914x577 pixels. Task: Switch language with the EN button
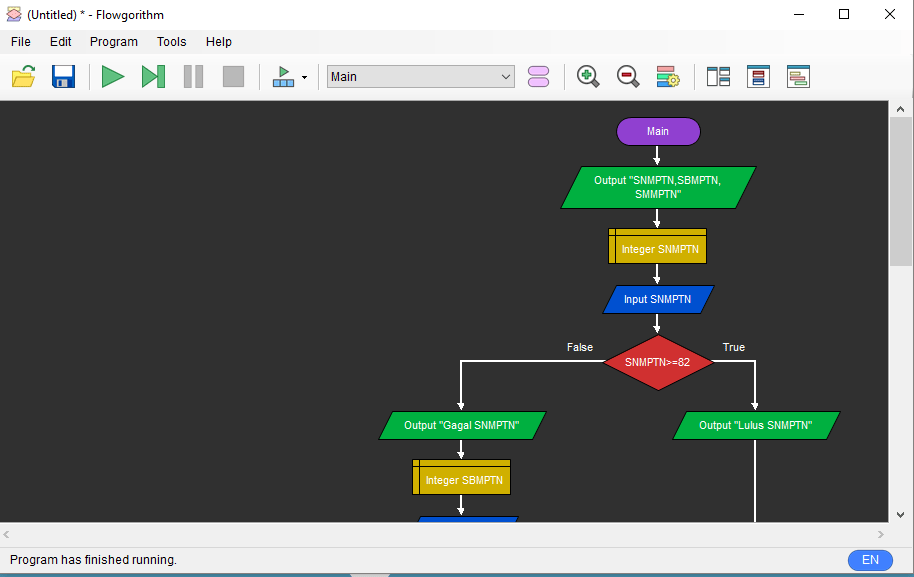click(x=870, y=560)
